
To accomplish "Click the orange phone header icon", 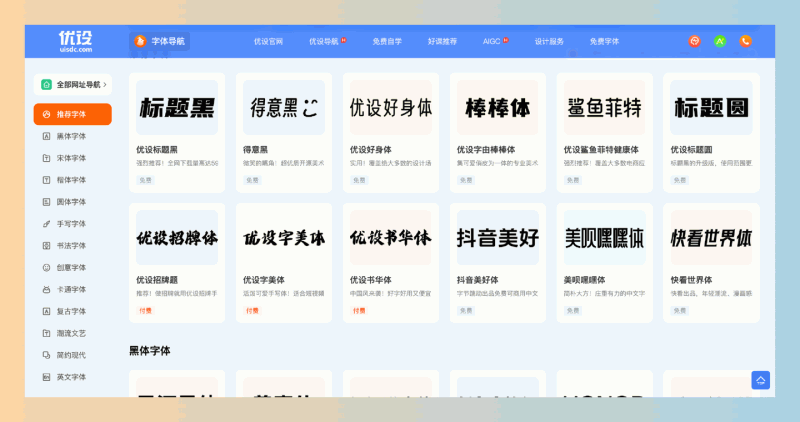I will coord(745,41).
